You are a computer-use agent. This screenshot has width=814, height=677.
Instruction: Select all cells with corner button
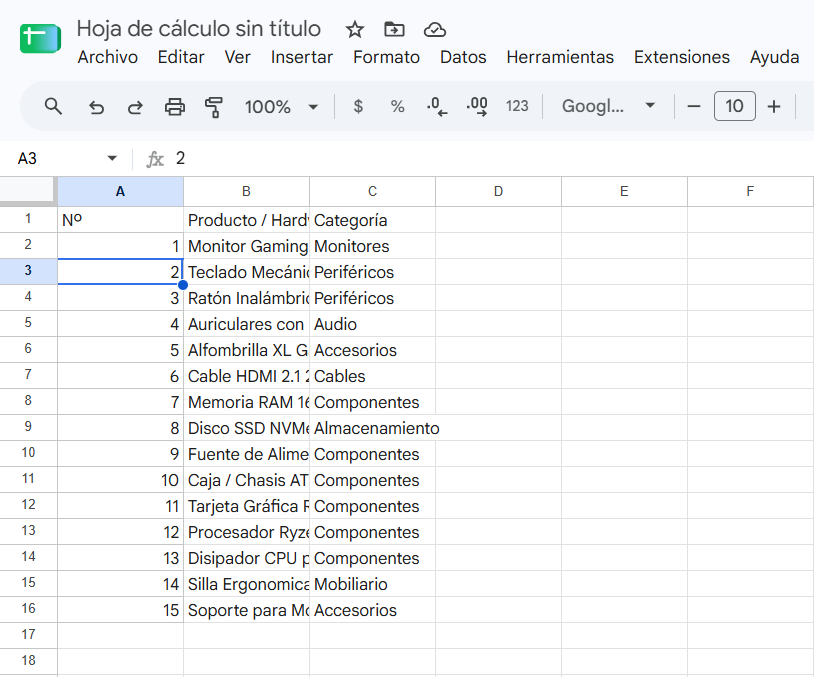tap(28, 191)
